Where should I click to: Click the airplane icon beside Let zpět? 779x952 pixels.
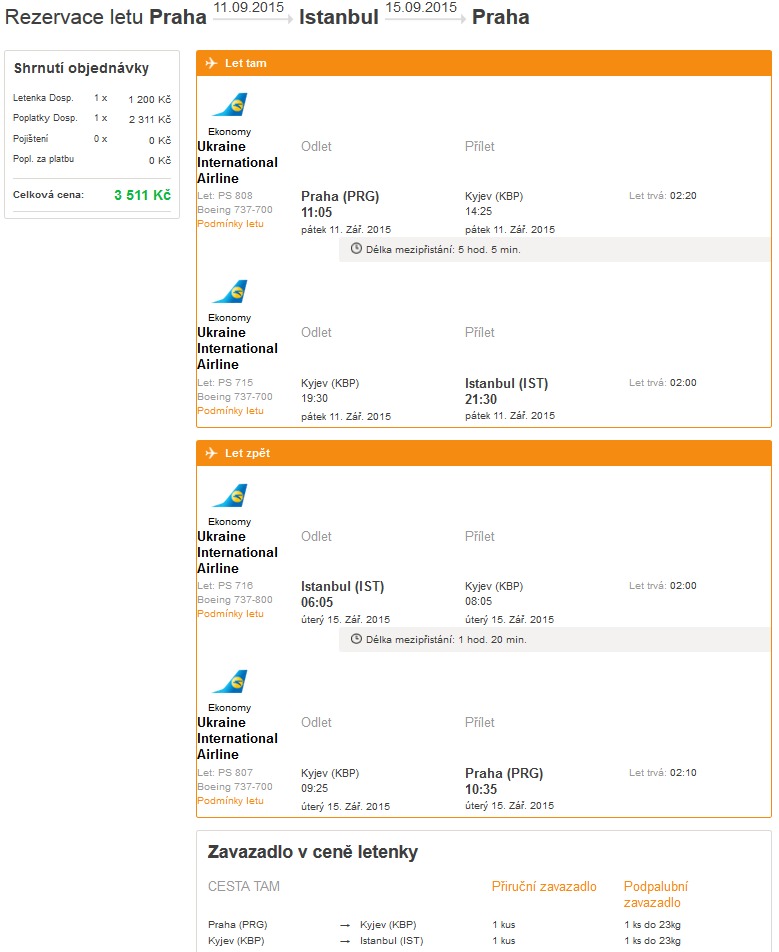click(211, 453)
